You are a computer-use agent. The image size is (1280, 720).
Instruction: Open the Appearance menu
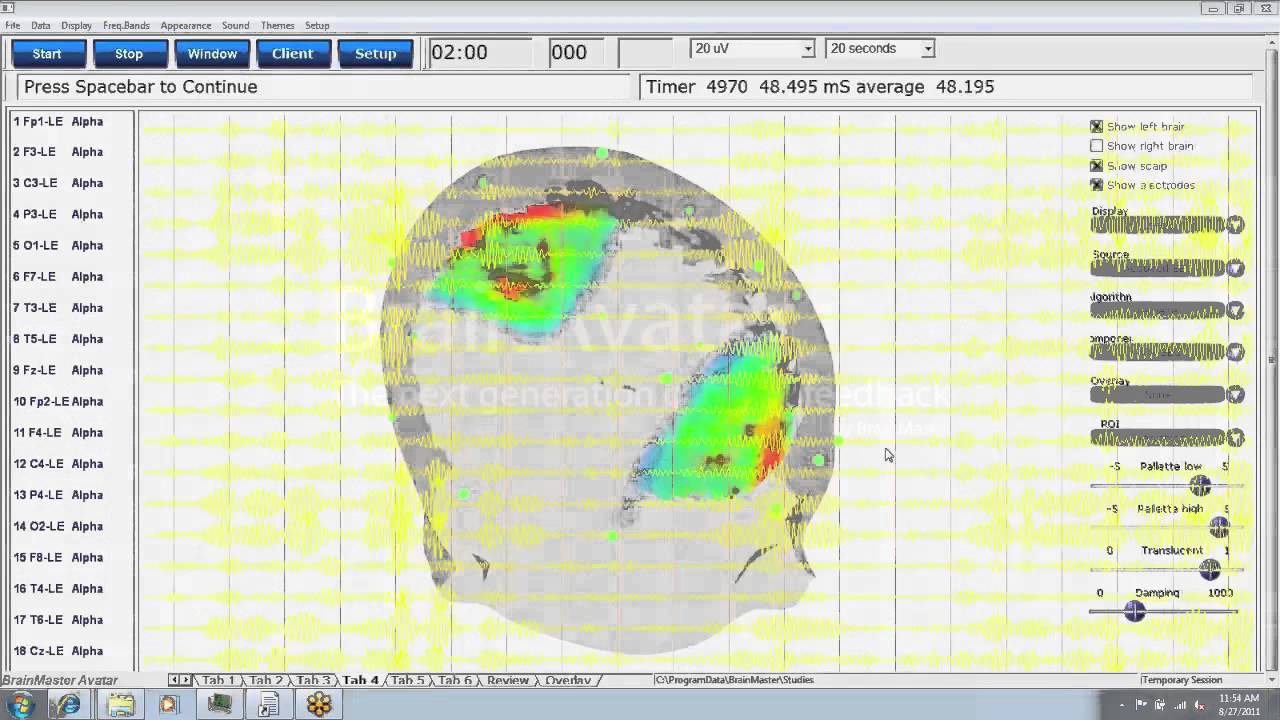click(x=186, y=25)
